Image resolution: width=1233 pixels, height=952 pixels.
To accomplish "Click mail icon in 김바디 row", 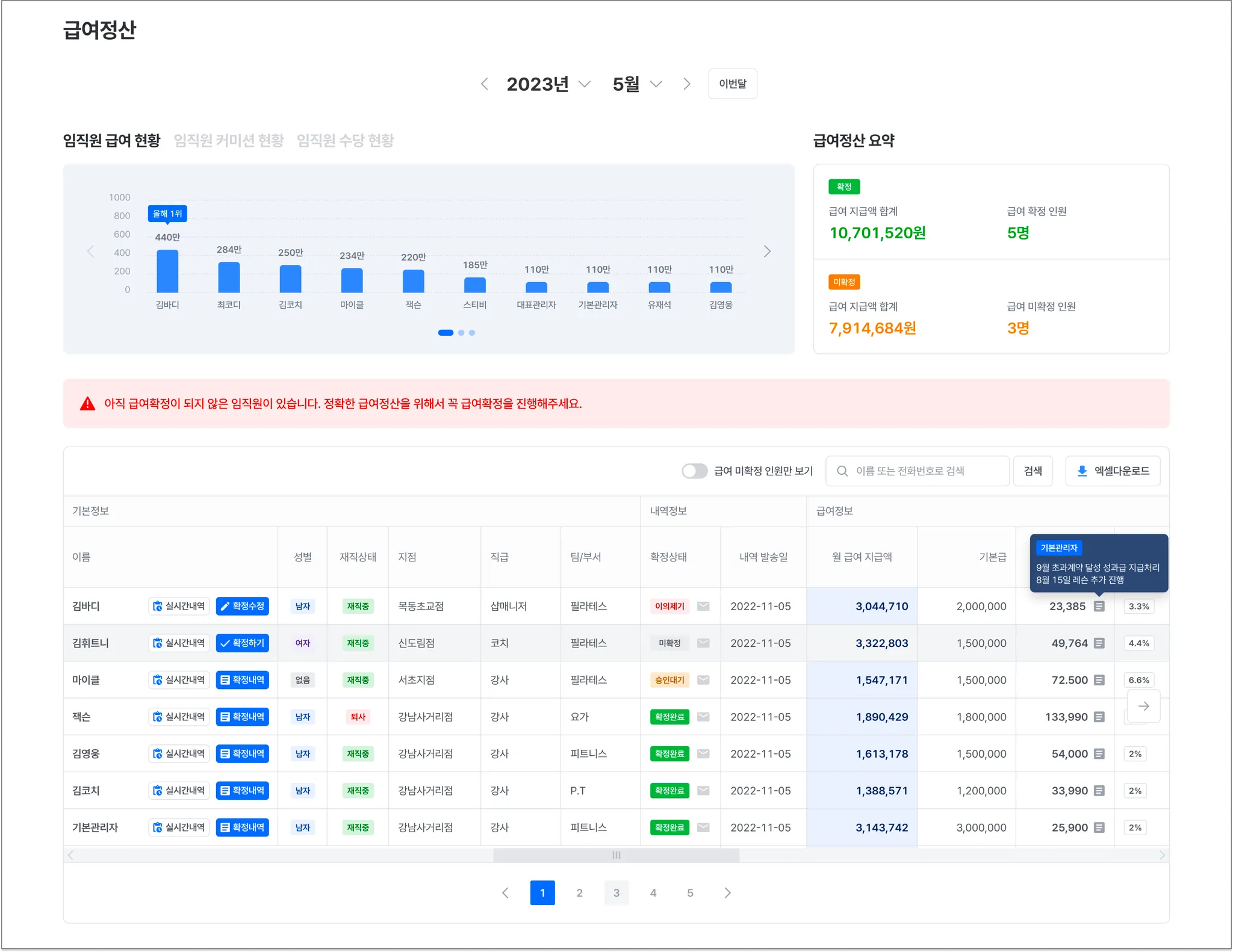I will click(703, 606).
